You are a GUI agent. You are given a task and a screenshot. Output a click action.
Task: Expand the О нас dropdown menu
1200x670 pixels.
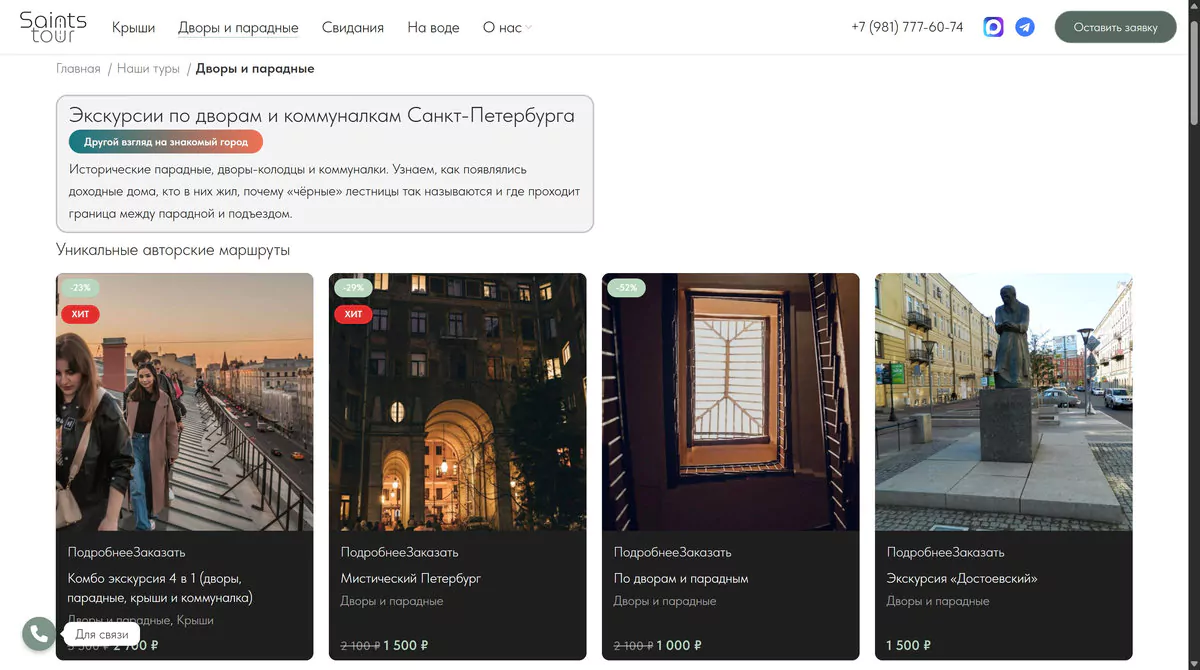[x=507, y=28]
